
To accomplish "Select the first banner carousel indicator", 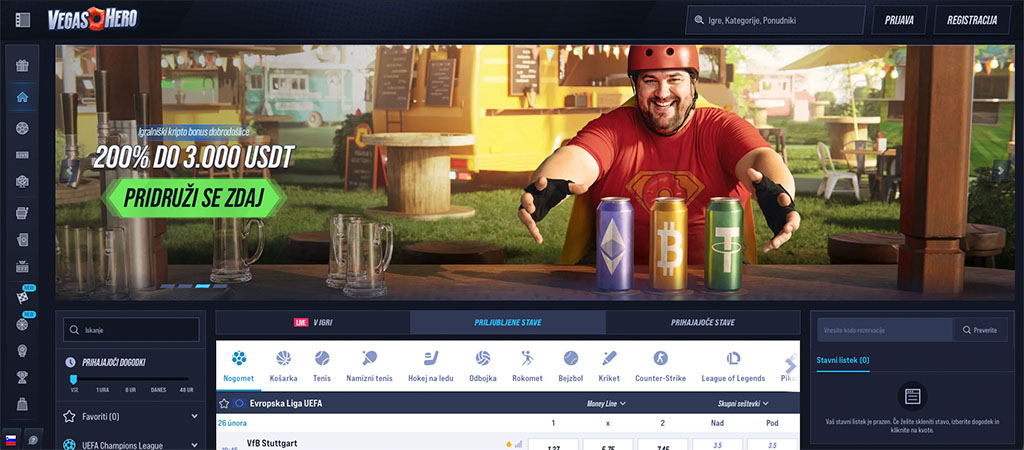I will [168, 286].
